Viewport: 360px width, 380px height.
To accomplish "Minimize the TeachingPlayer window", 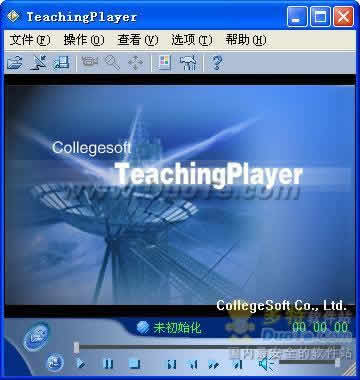I will [x=298, y=17].
